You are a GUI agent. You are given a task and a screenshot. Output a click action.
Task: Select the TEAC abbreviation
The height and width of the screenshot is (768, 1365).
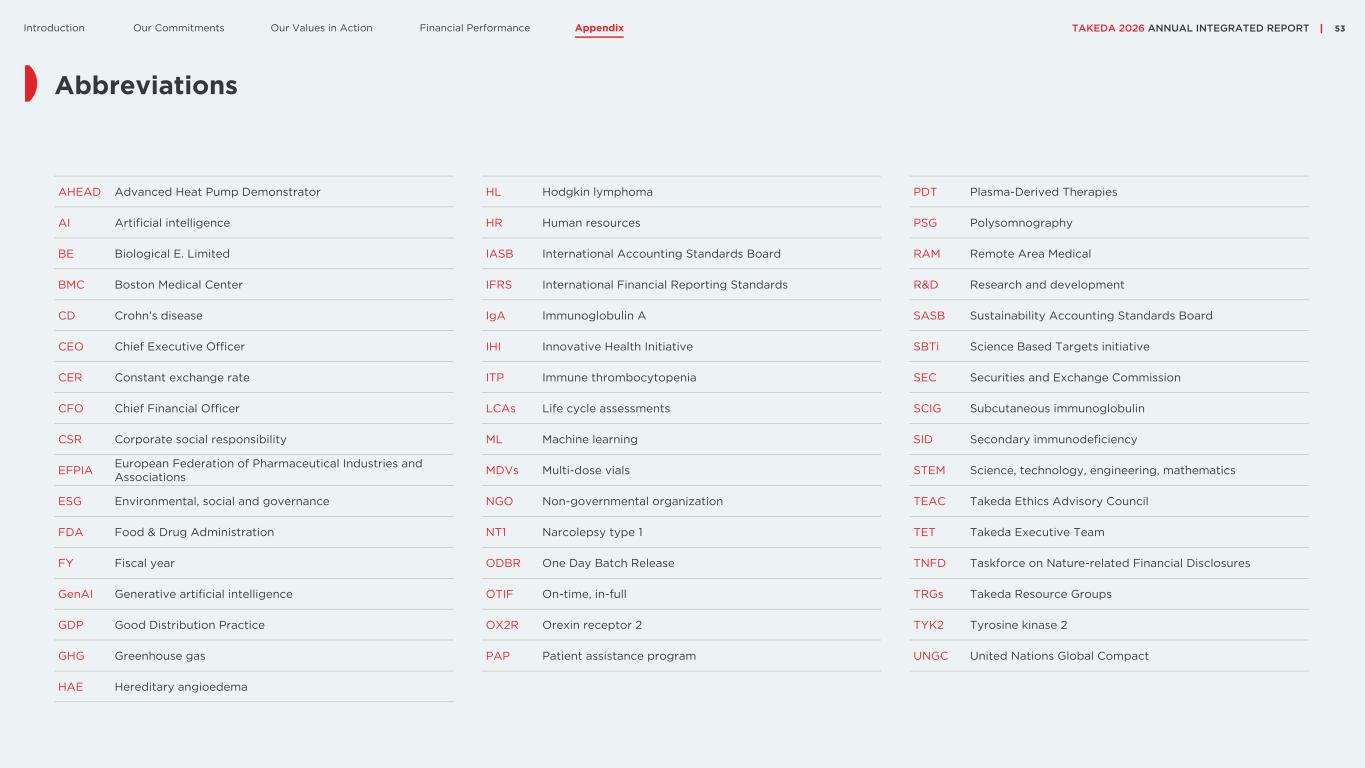pos(929,502)
